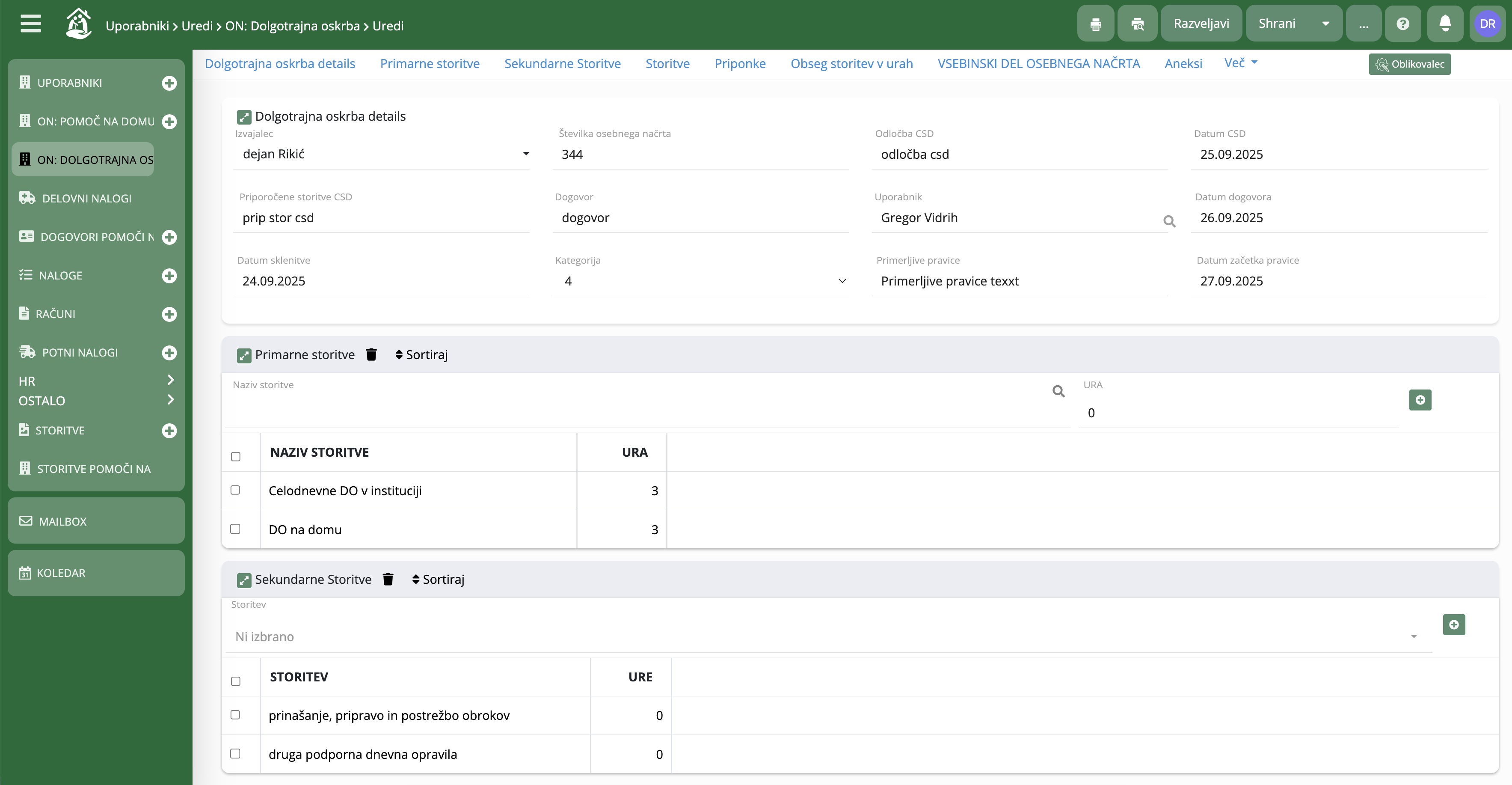This screenshot has height=785, width=1512.
Task: Add new Potni nalogi entry
Action: 169,353
